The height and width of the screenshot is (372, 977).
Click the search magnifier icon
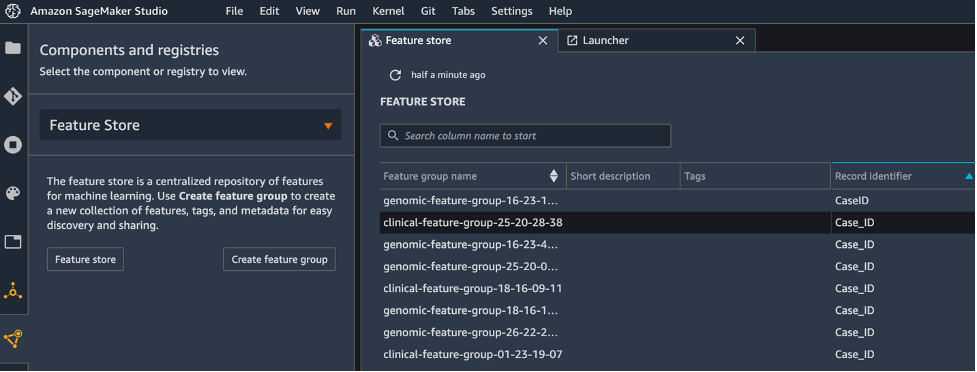(x=393, y=135)
